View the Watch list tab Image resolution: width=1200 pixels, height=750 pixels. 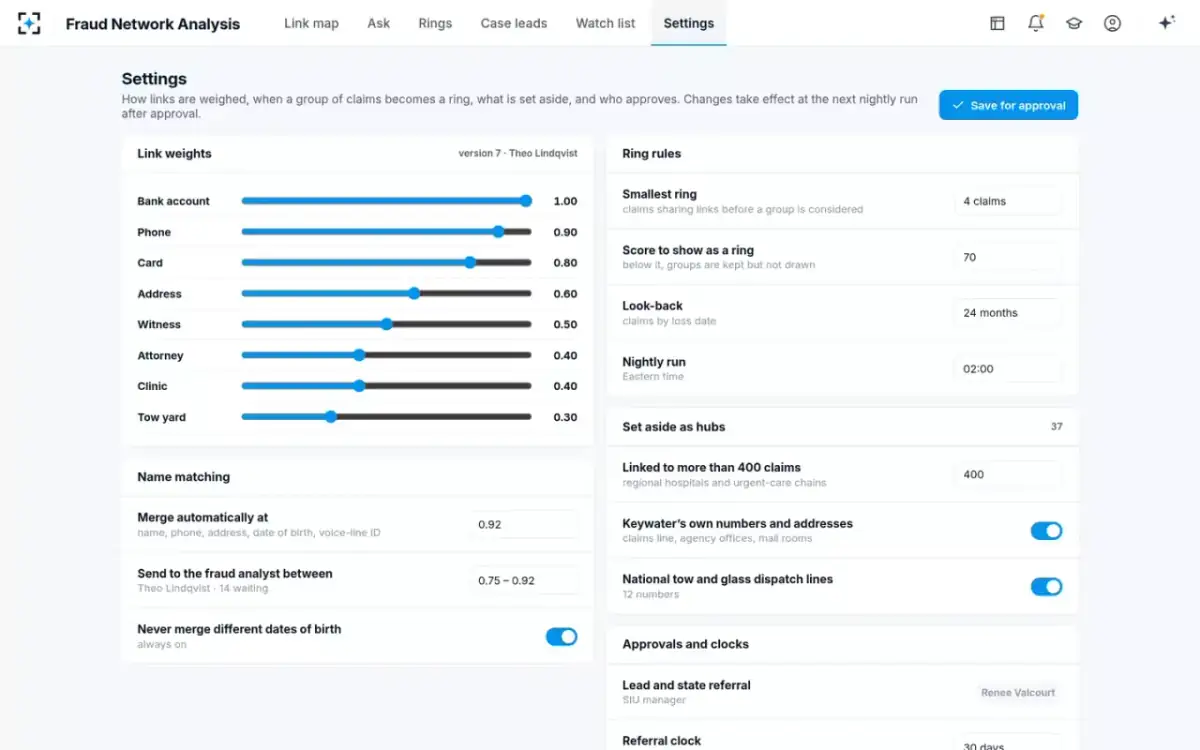tap(605, 23)
